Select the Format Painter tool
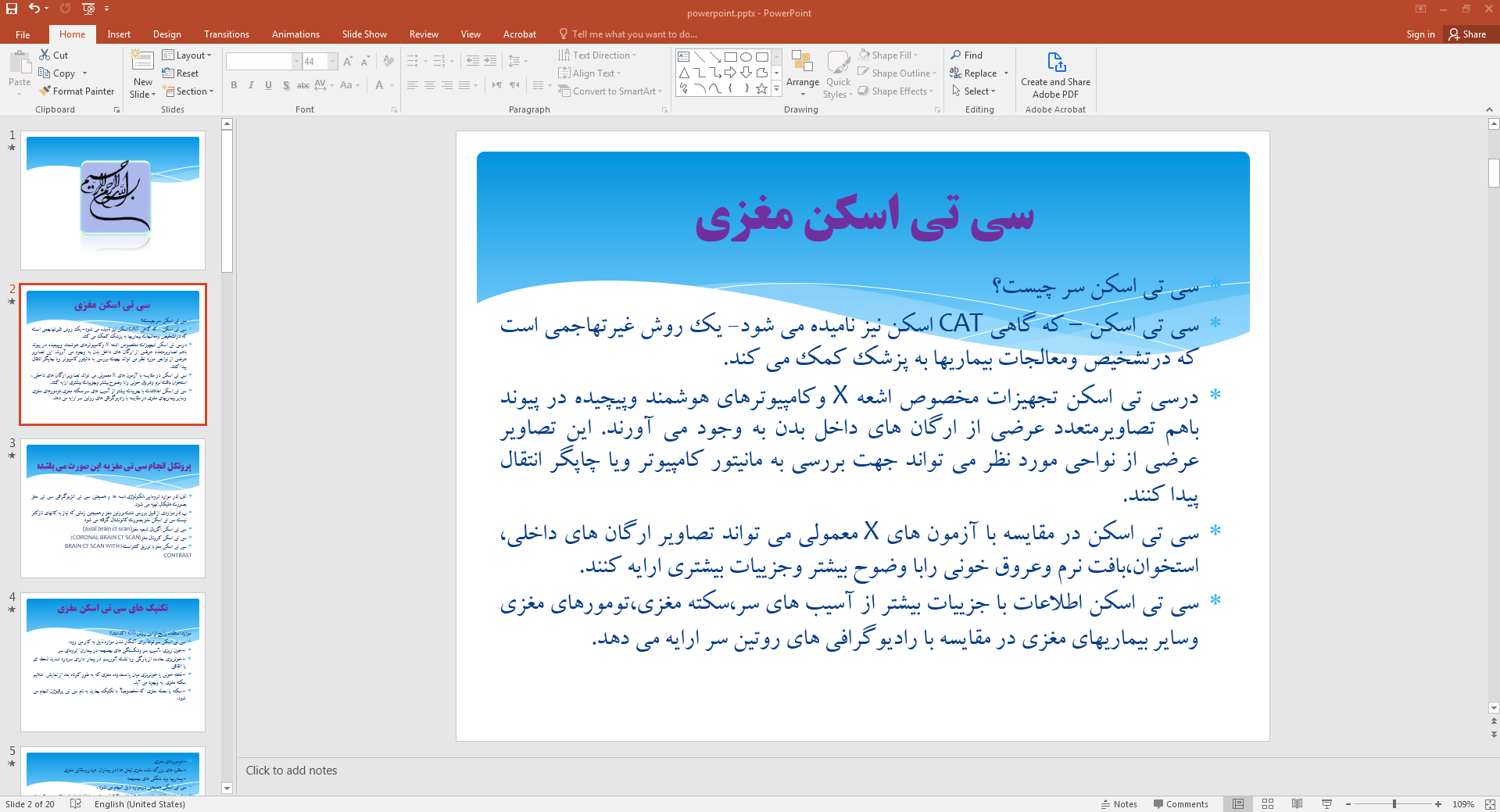Viewport: 1500px width, 812px height. [77, 91]
